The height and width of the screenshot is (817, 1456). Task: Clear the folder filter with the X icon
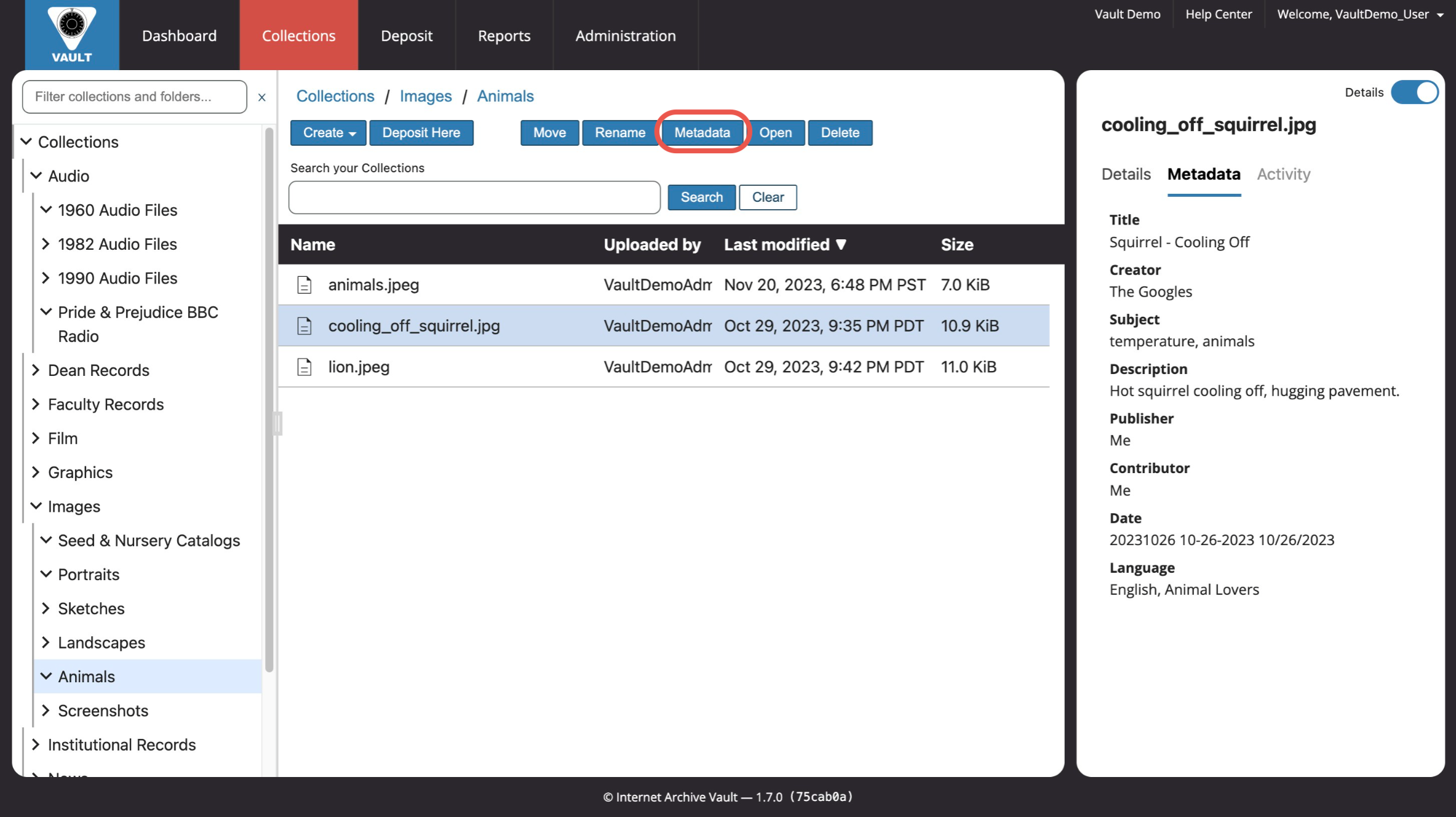tap(262, 97)
